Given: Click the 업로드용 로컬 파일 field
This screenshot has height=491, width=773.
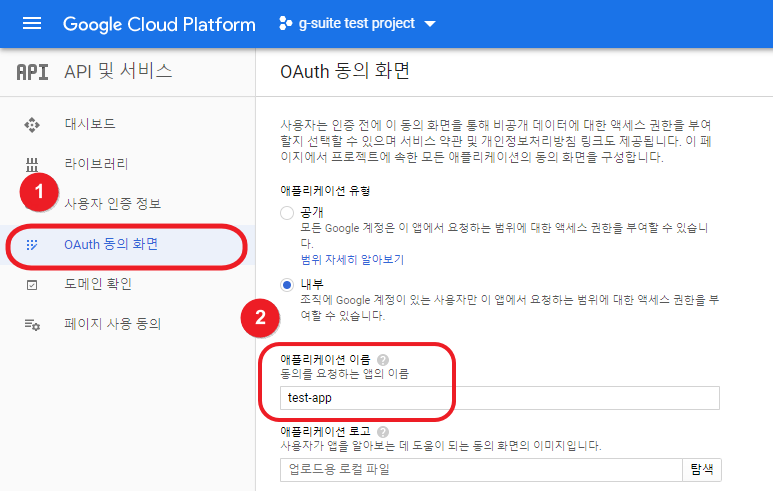Looking at the screenshot, I should [481, 469].
